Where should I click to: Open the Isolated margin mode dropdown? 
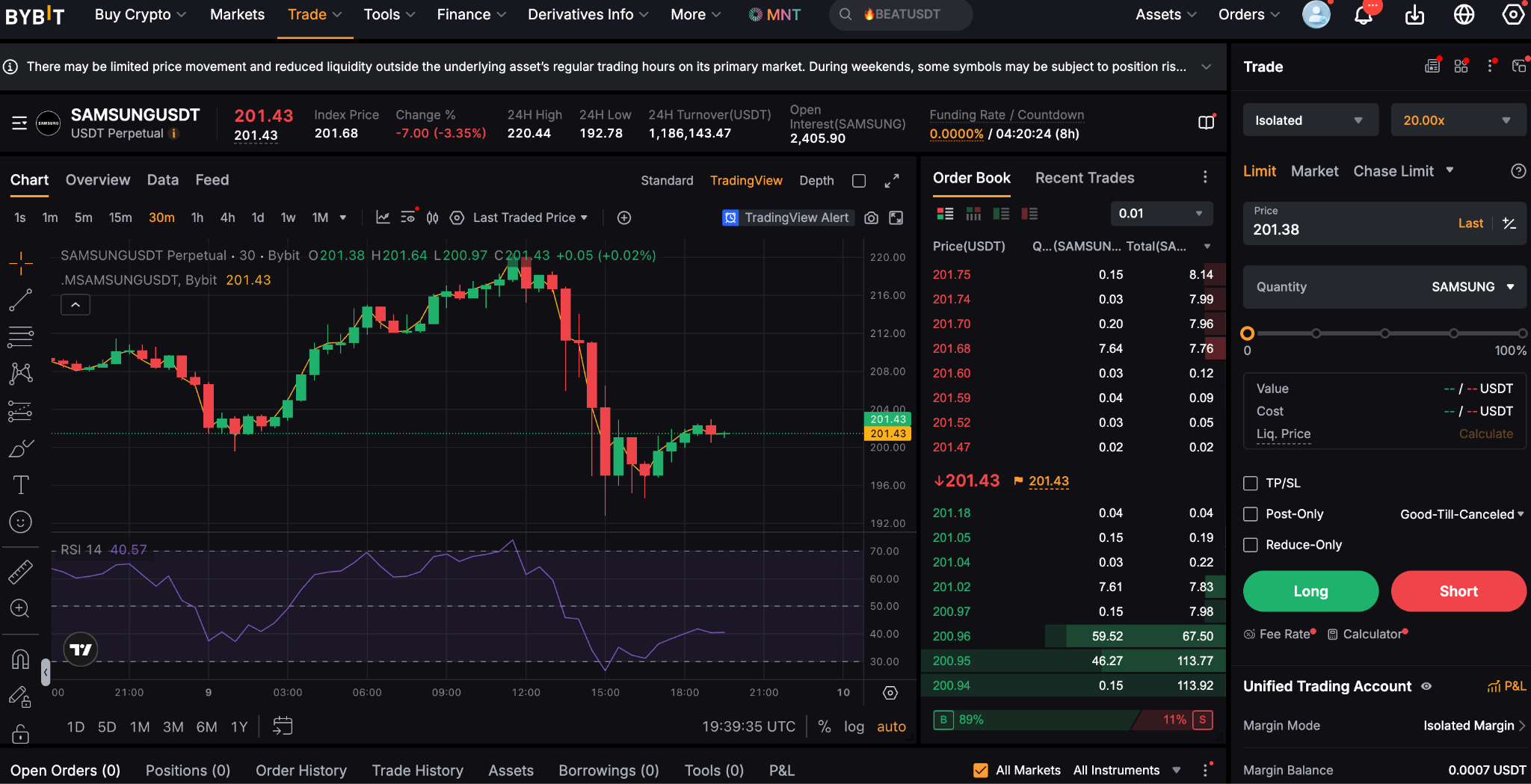pyautogui.click(x=1310, y=120)
